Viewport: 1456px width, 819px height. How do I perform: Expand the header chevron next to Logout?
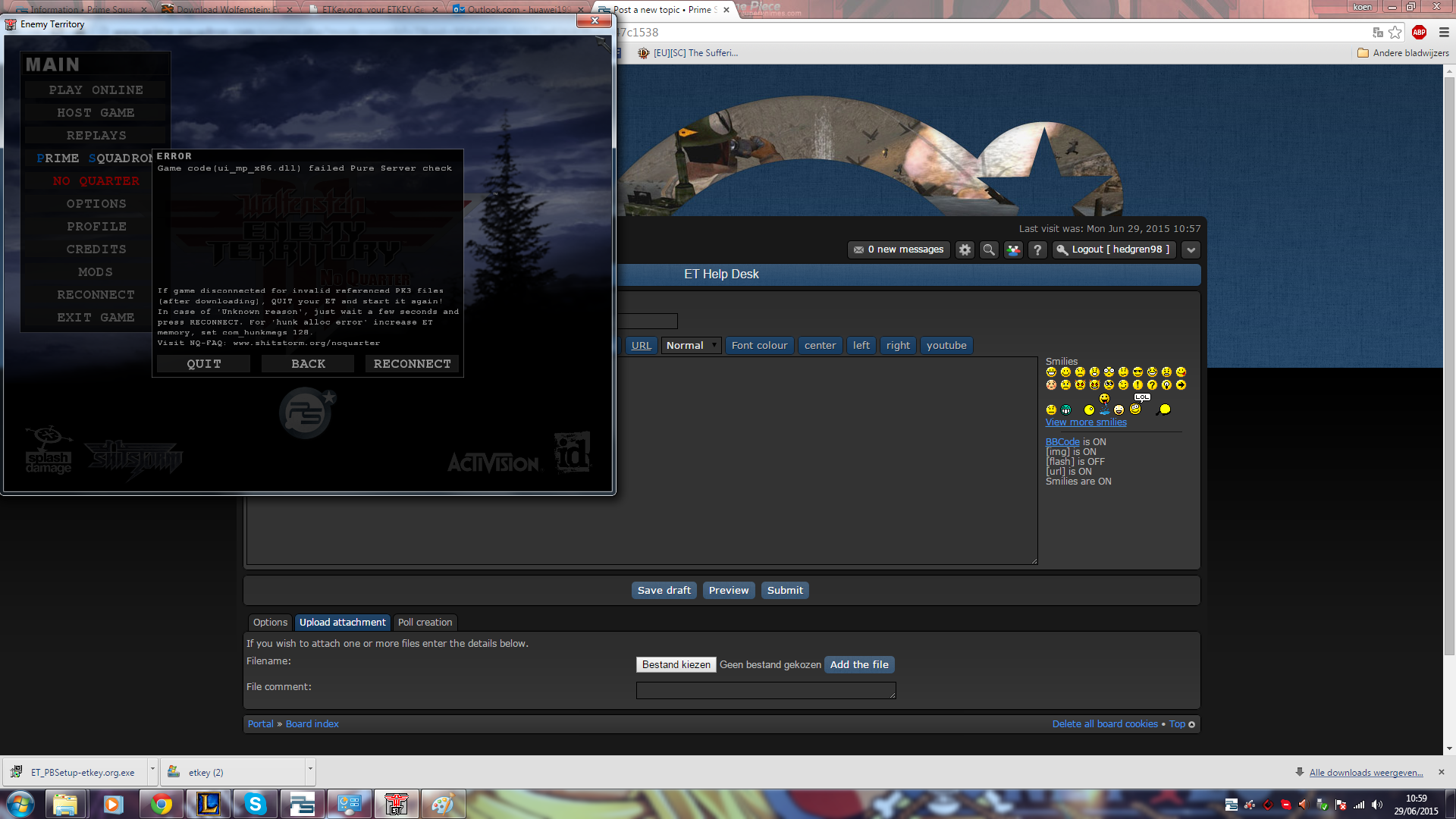click(x=1191, y=249)
